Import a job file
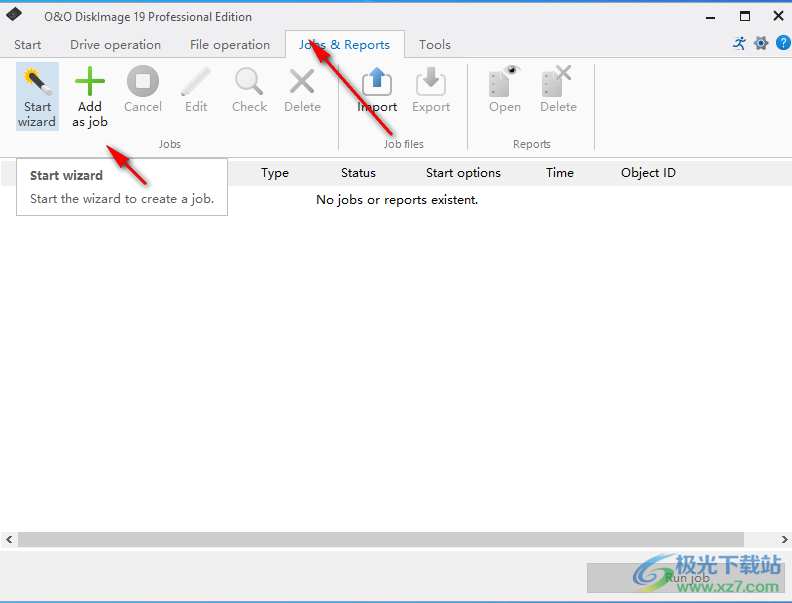Viewport: 792px width, 603px height. (x=377, y=89)
